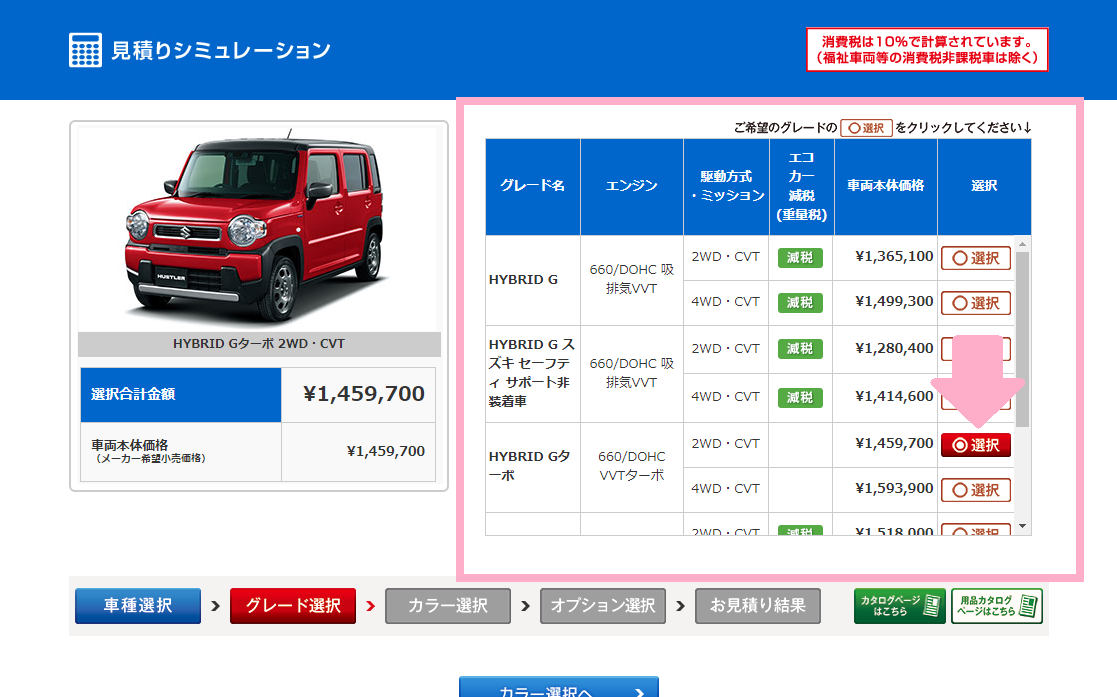Image resolution: width=1117 pixels, height=697 pixels.
Task: Click the grade table scrollbar thumb
Action: [1022, 339]
